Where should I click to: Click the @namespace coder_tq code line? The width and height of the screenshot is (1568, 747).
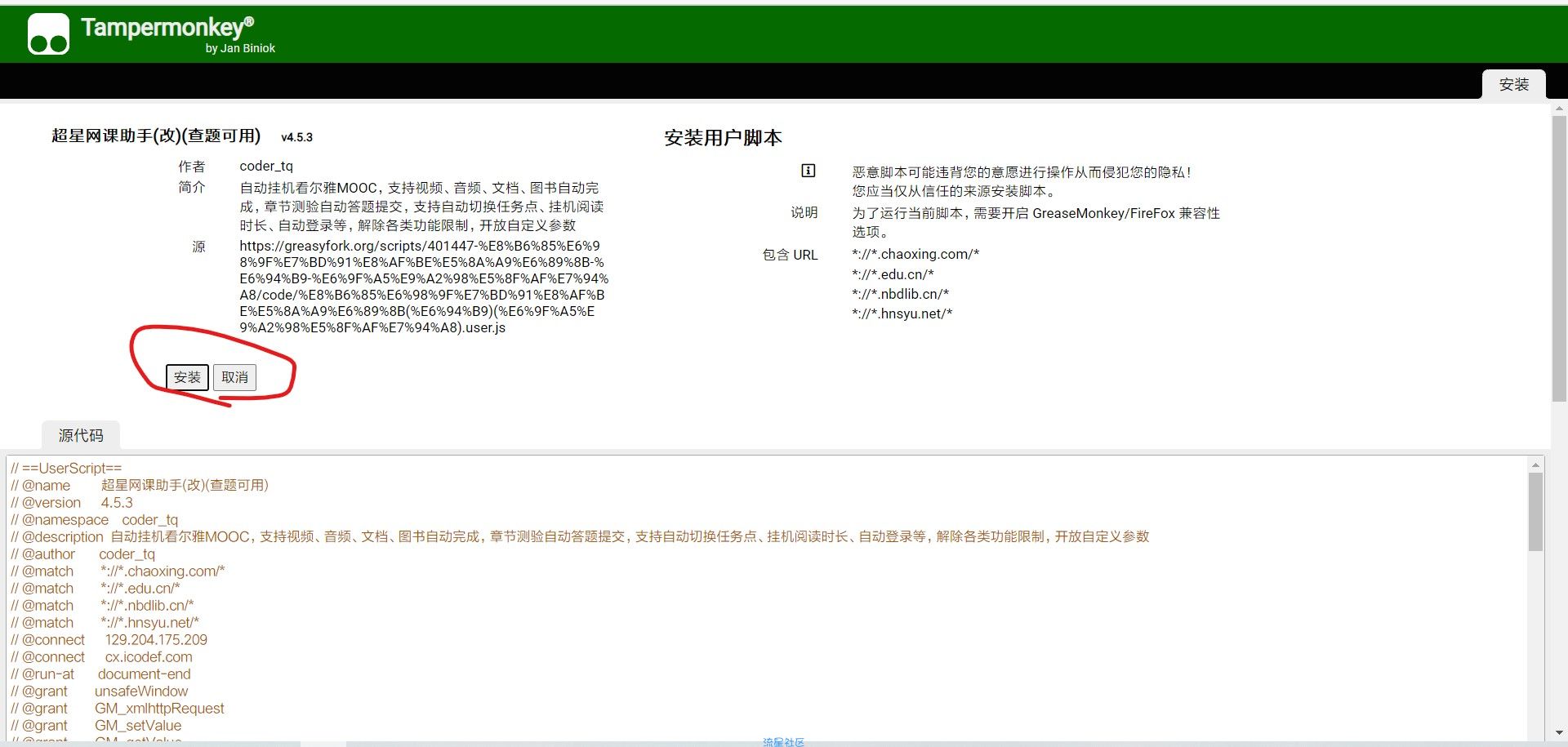pyautogui.click(x=94, y=519)
